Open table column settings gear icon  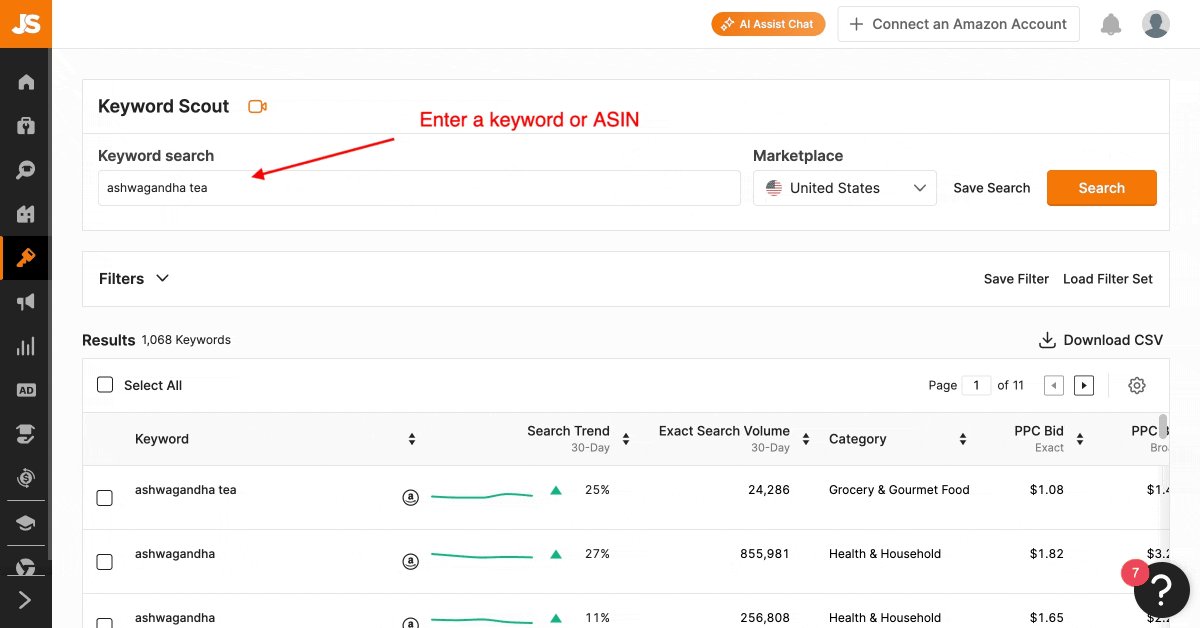pyautogui.click(x=1137, y=385)
